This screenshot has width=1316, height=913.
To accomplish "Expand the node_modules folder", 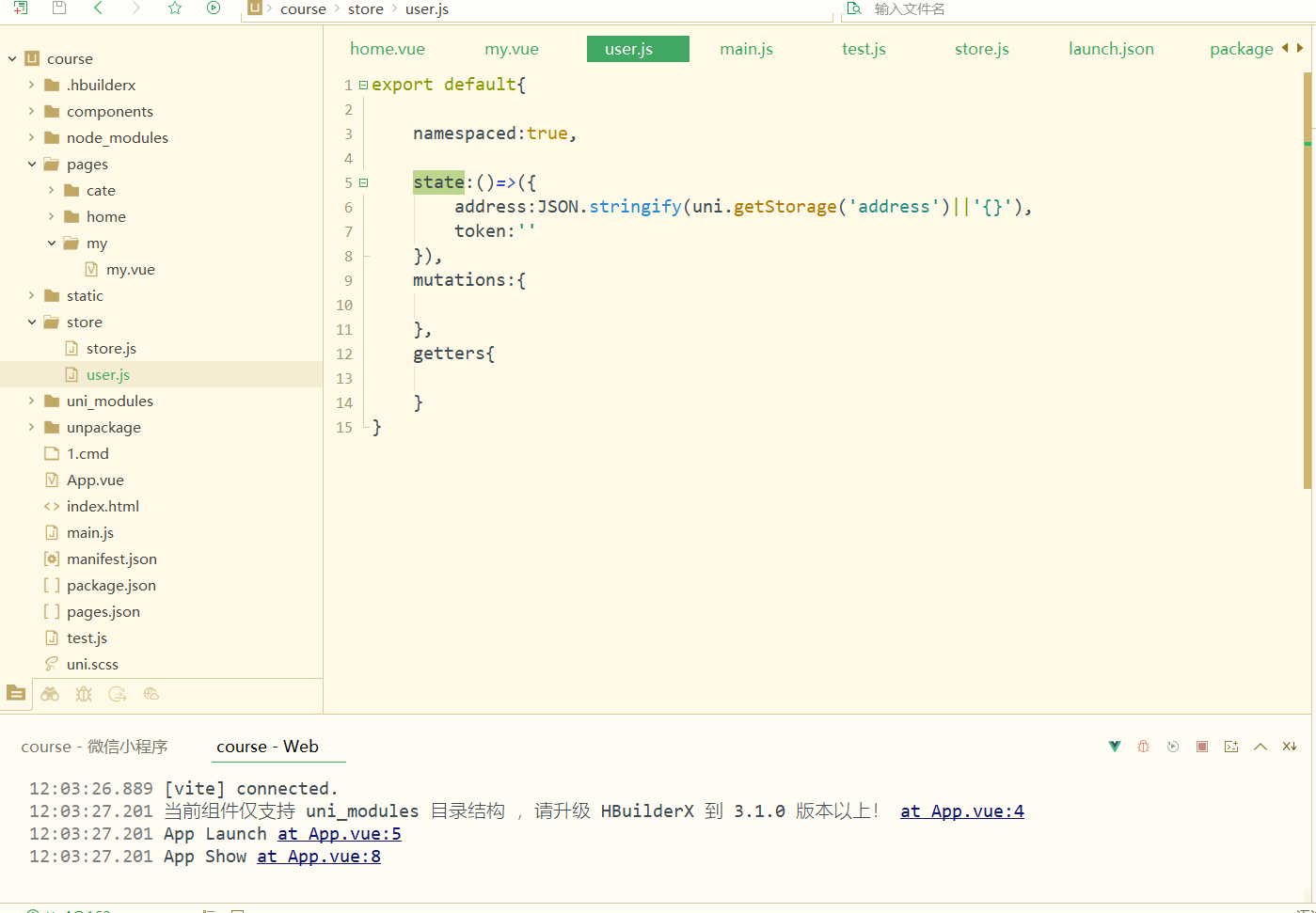I will coord(31,137).
